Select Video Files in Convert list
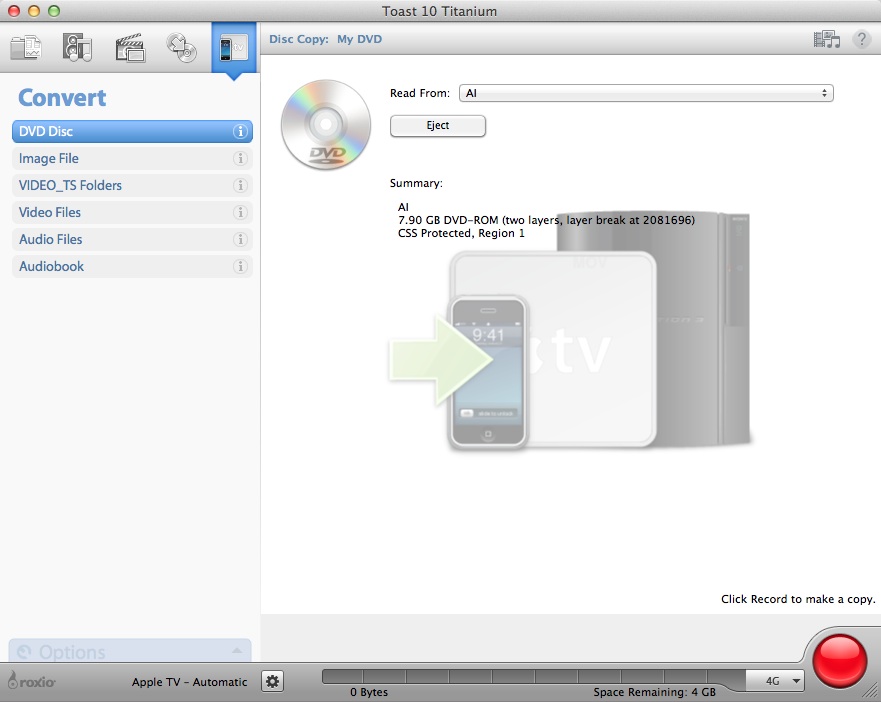This screenshot has width=881, height=702. pyautogui.click(x=132, y=212)
